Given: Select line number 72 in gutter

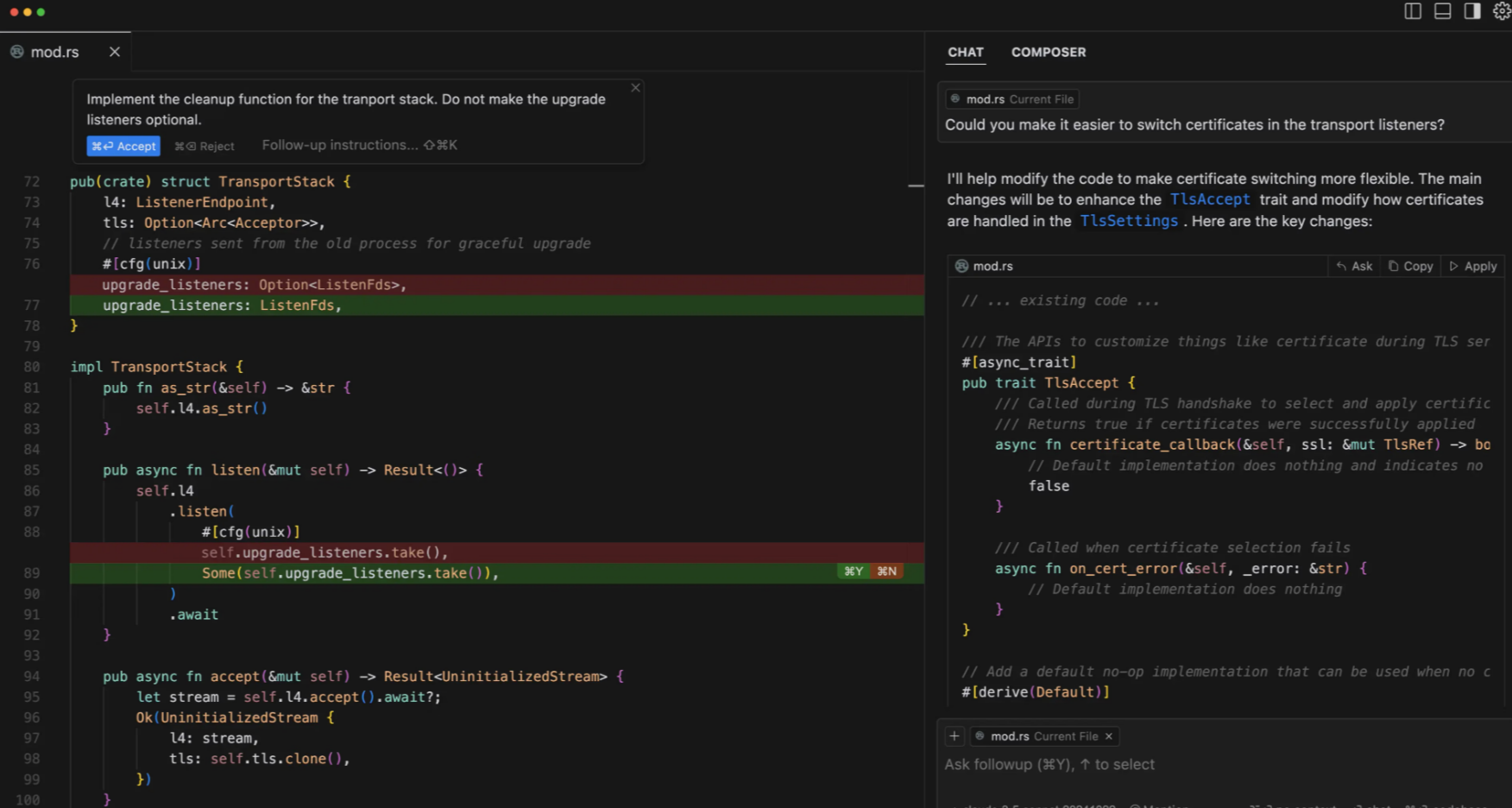Looking at the screenshot, I should (x=32, y=181).
